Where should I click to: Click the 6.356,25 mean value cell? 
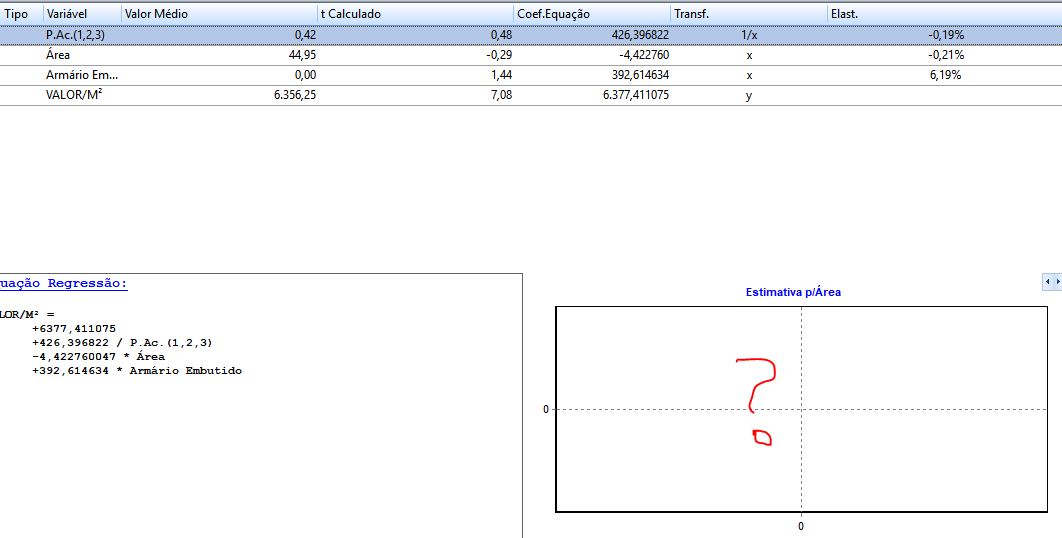295,96
